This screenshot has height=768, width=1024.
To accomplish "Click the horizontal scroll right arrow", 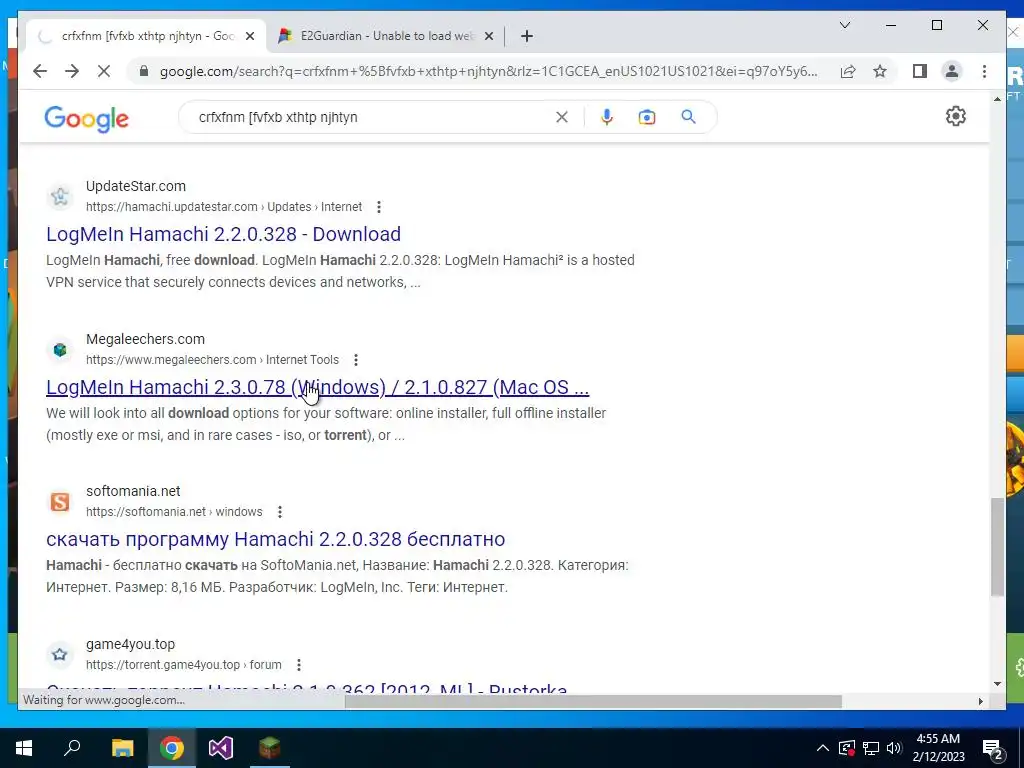I will (x=980, y=701).
